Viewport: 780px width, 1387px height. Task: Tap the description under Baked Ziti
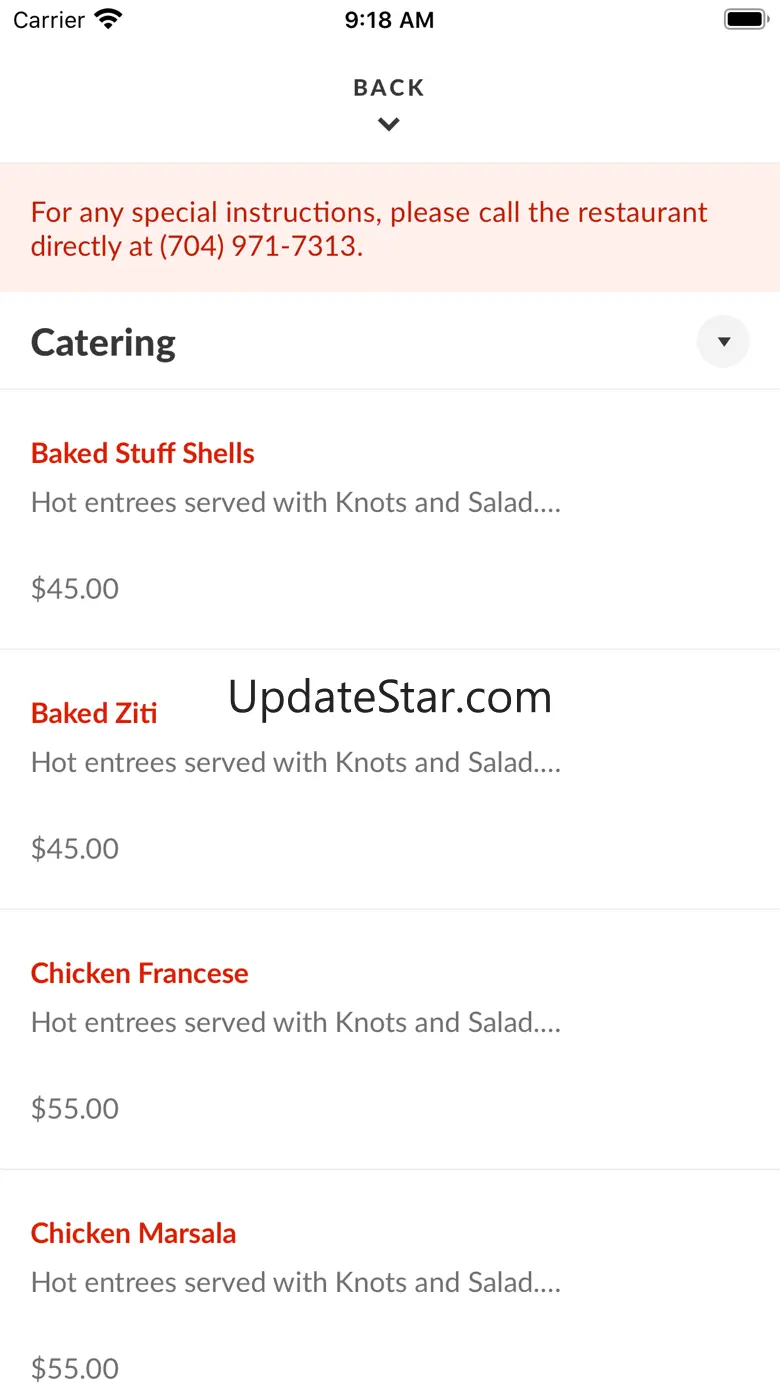296,762
